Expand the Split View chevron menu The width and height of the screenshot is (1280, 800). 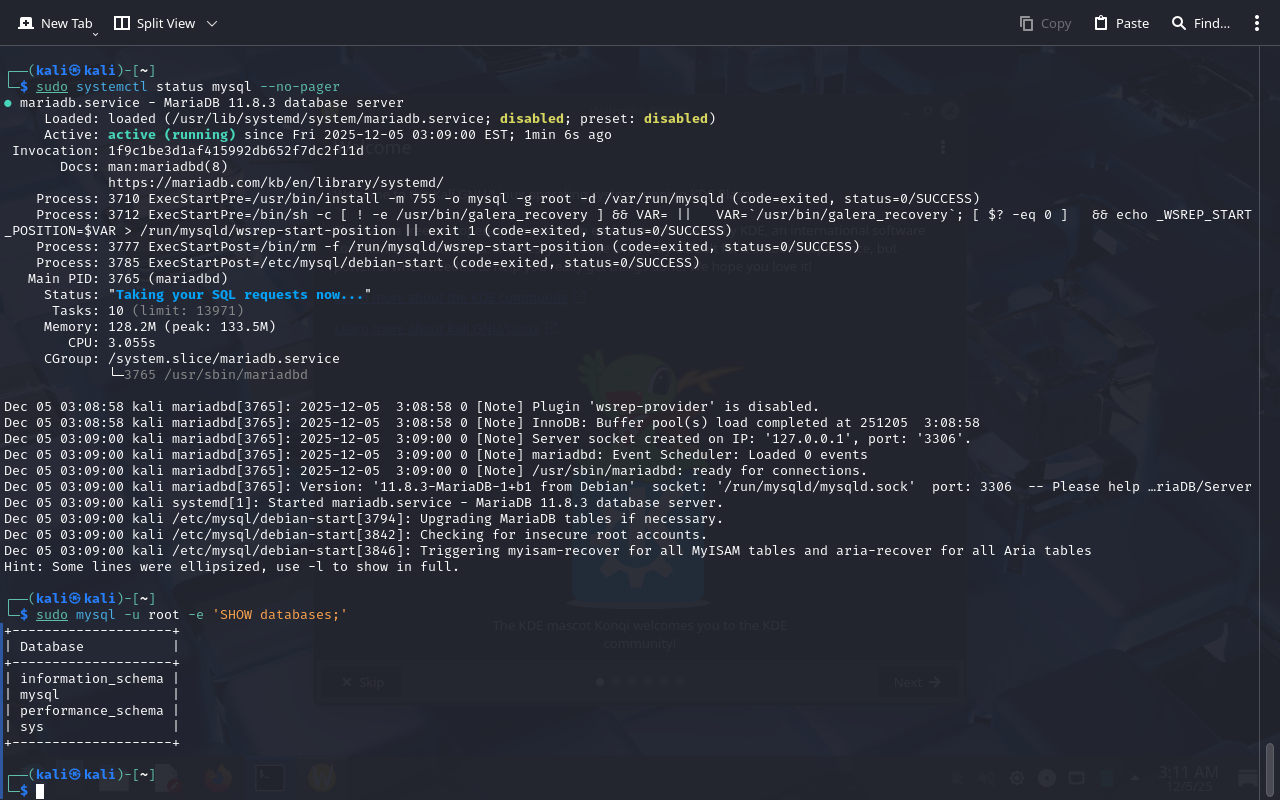coord(211,23)
